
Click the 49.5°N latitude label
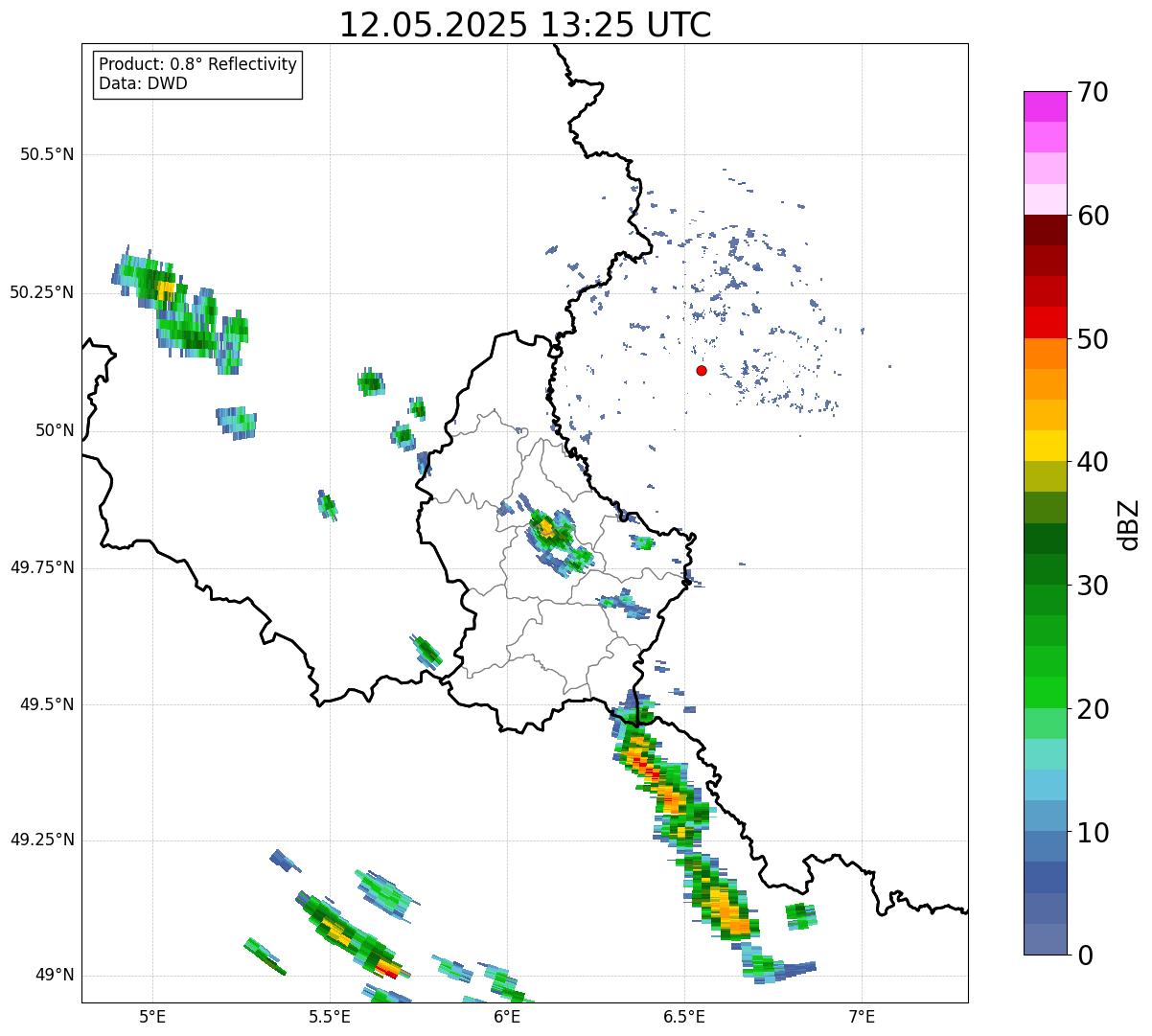(47, 704)
